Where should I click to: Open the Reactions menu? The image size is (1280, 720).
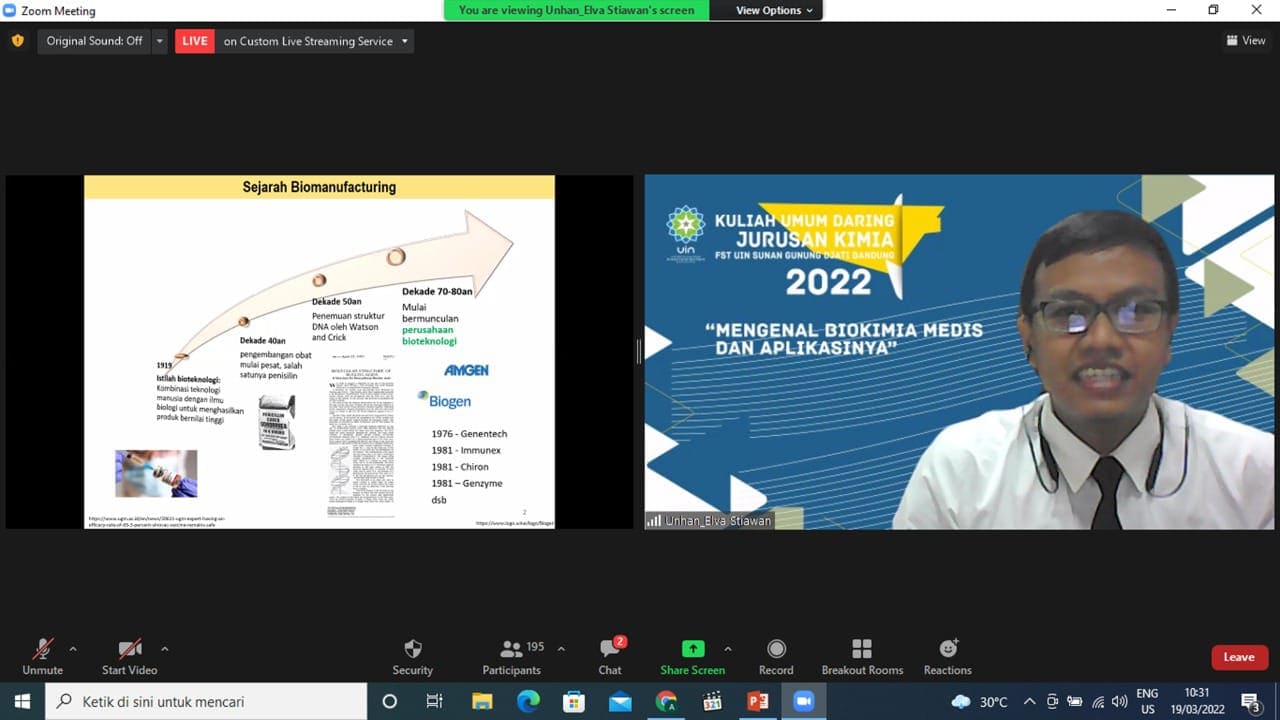947,649
